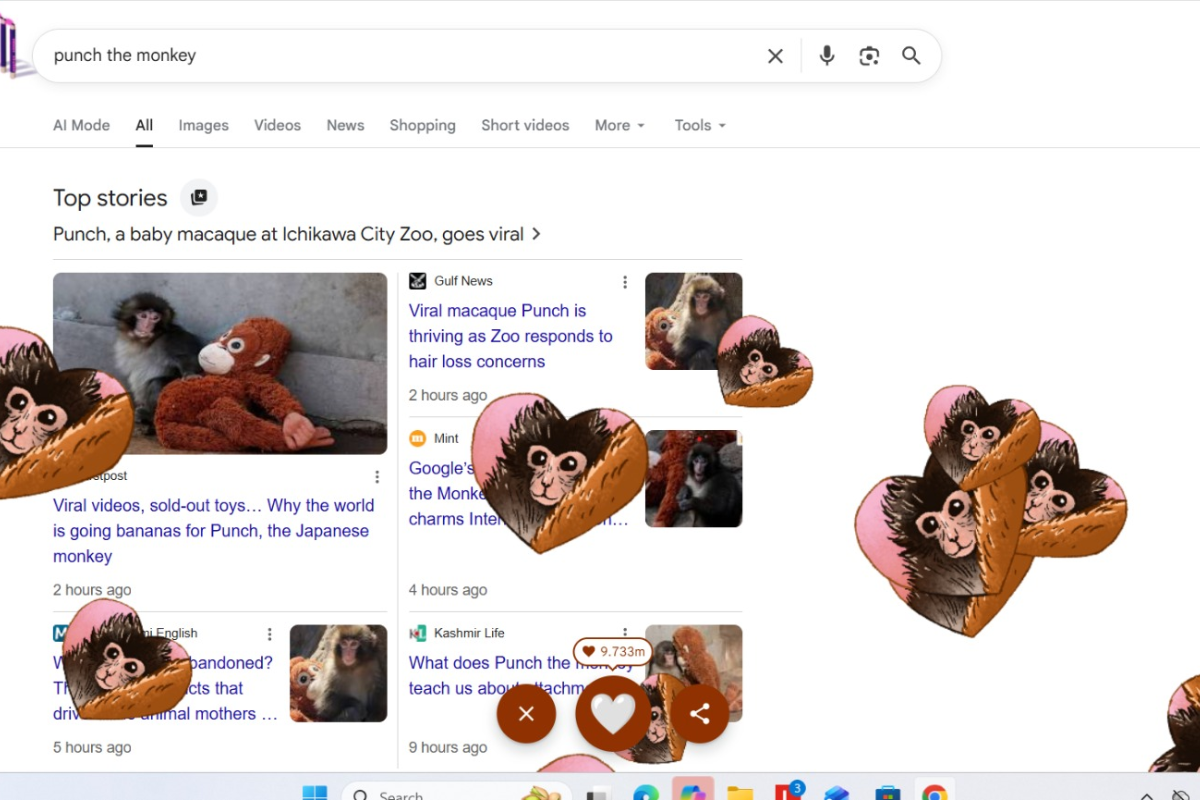Switch to the News tab

coord(345,125)
